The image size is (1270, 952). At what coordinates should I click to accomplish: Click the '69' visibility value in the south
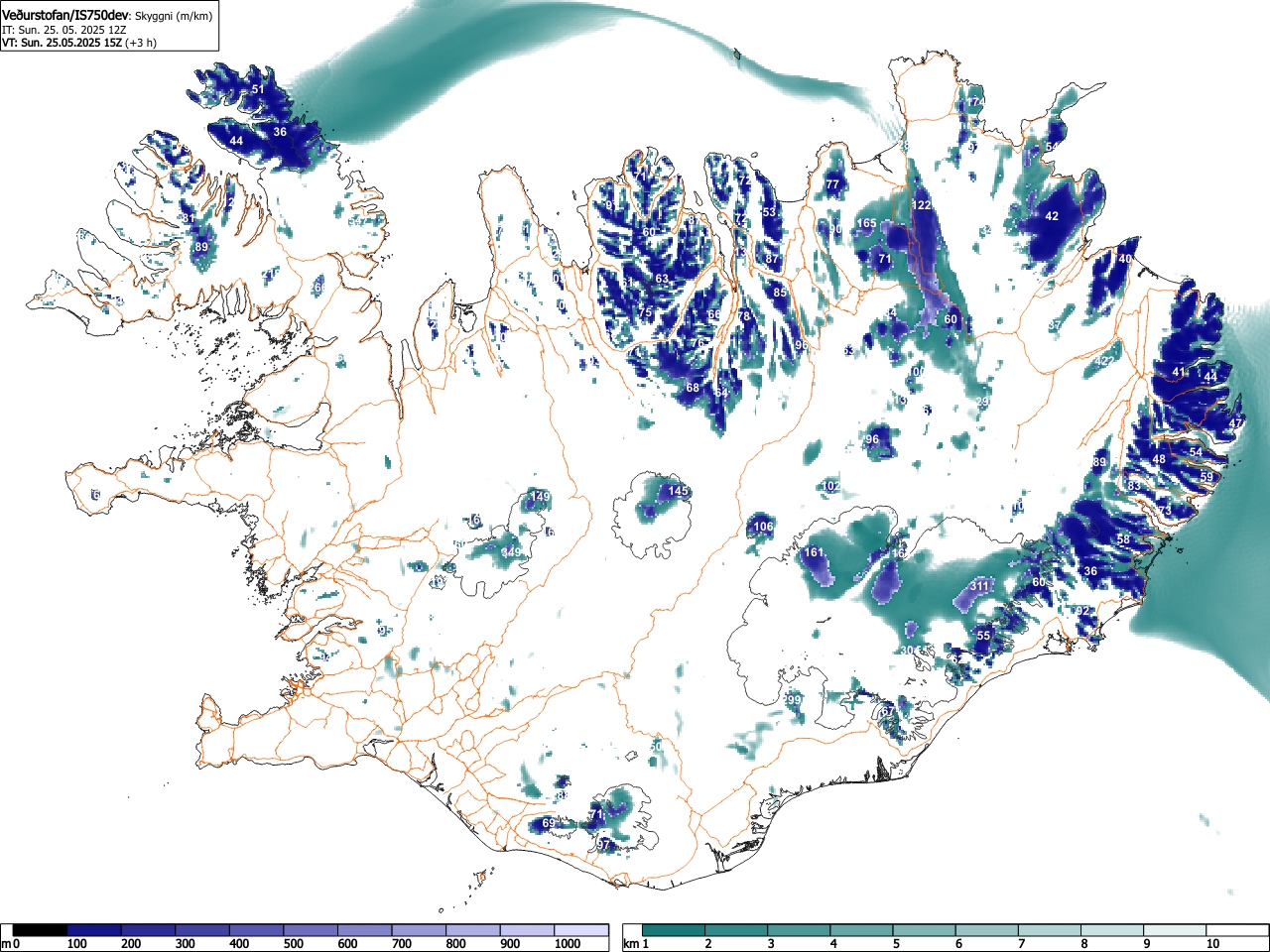pos(550,824)
